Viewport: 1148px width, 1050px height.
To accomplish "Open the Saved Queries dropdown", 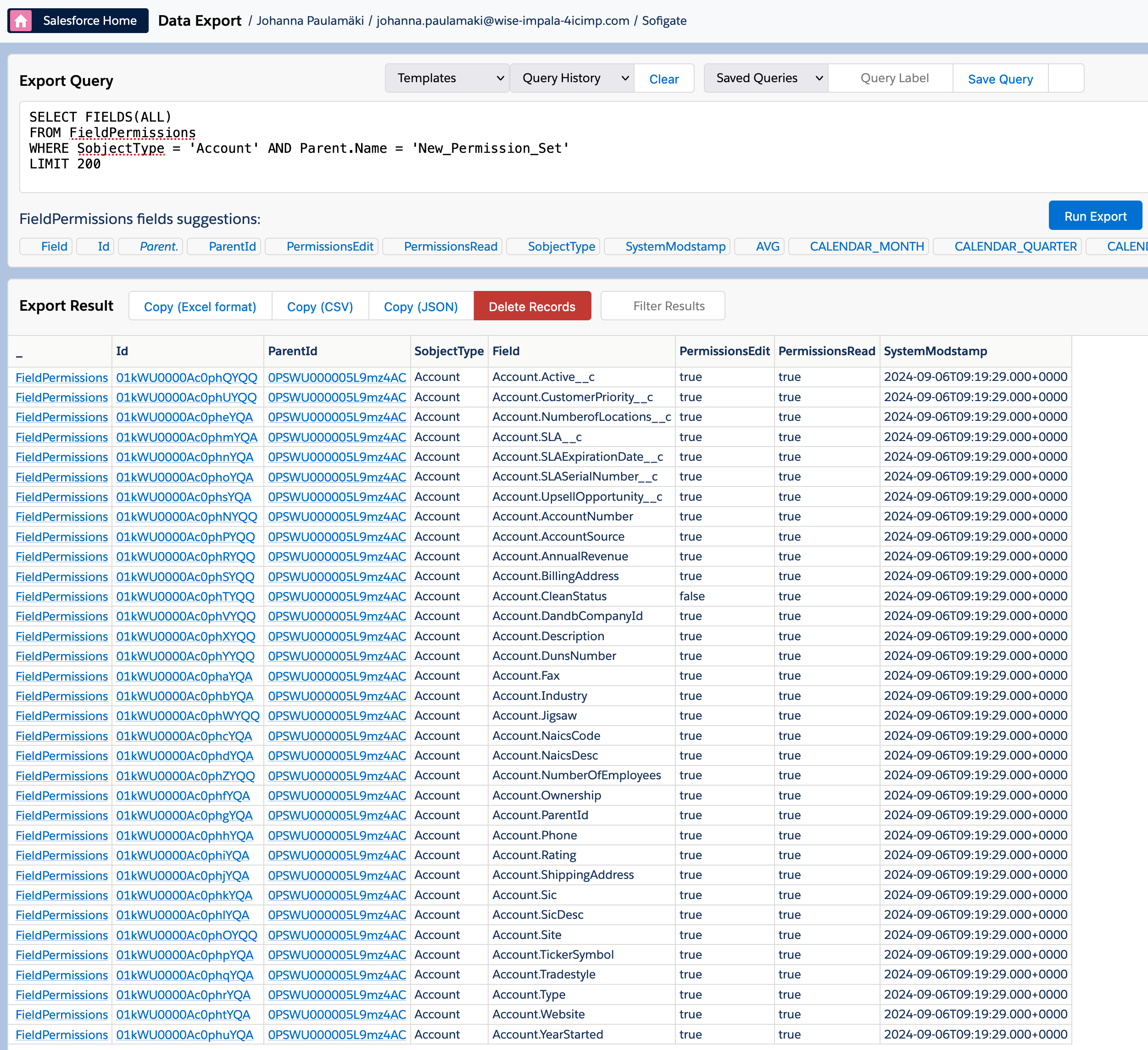I will pyautogui.click(x=765, y=78).
